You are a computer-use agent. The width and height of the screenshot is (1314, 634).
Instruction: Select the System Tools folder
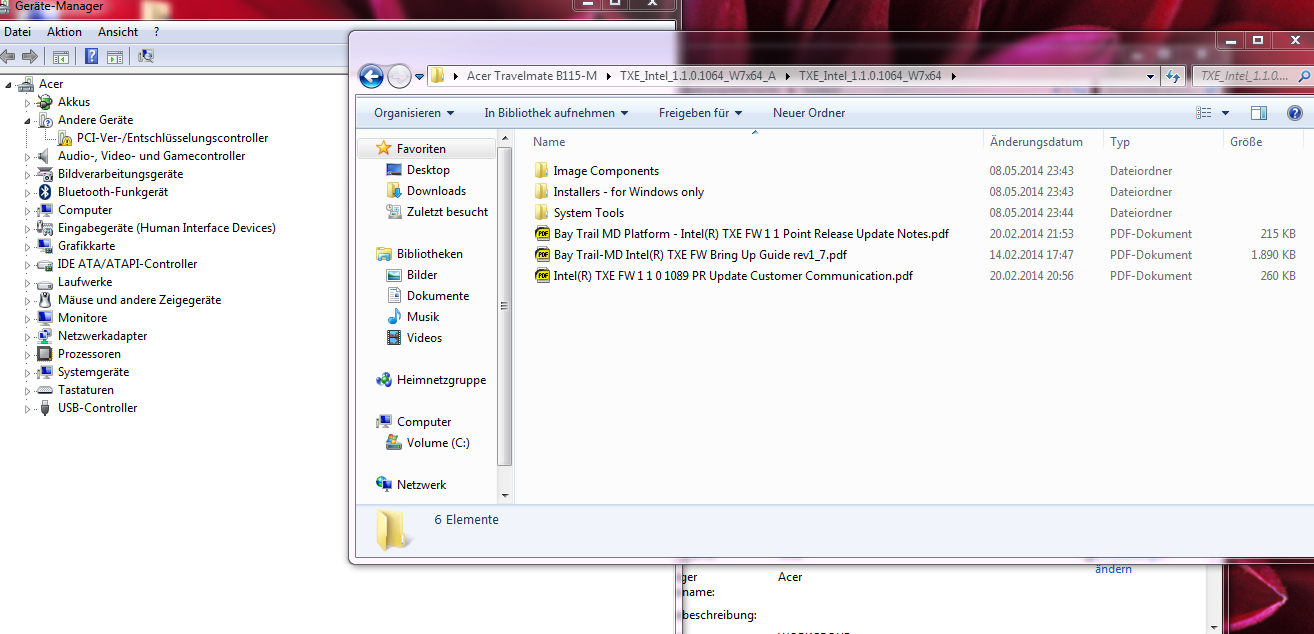[x=588, y=213]
